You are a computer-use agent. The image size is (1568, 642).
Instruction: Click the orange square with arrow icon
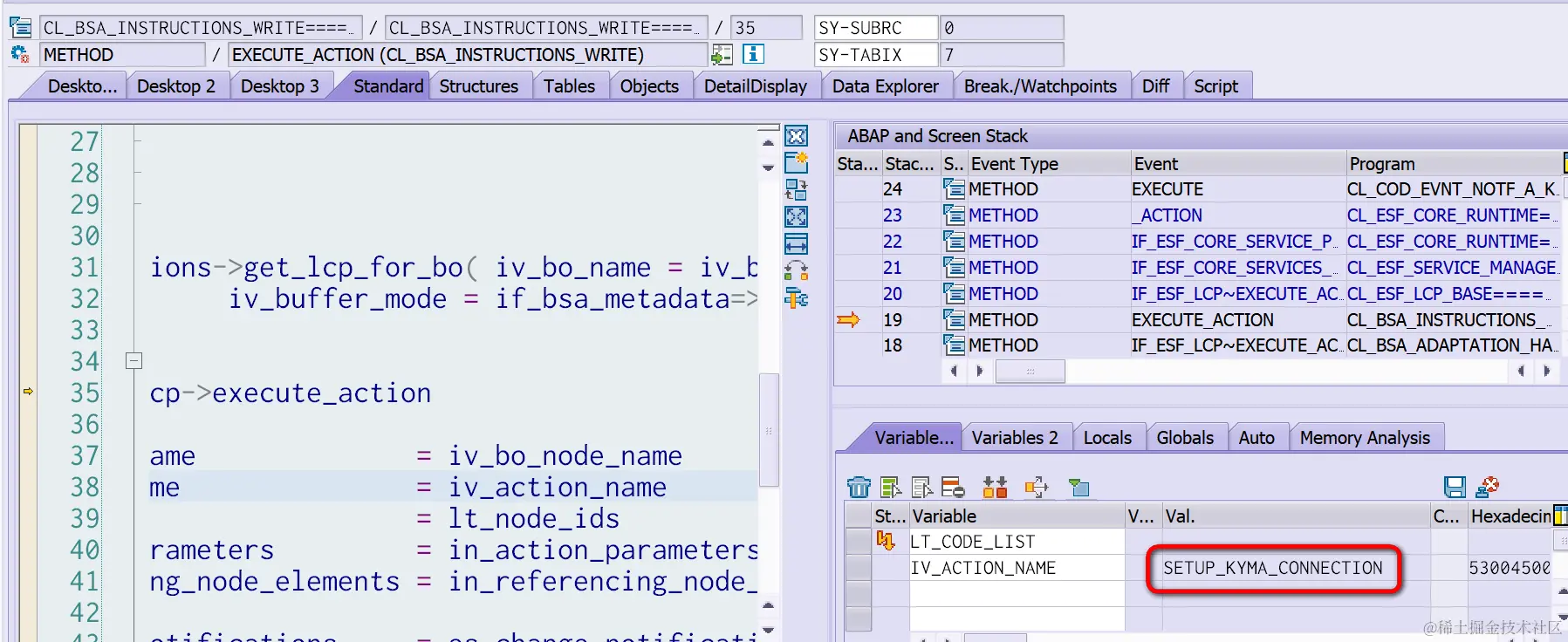click(x=1037, y=487)
